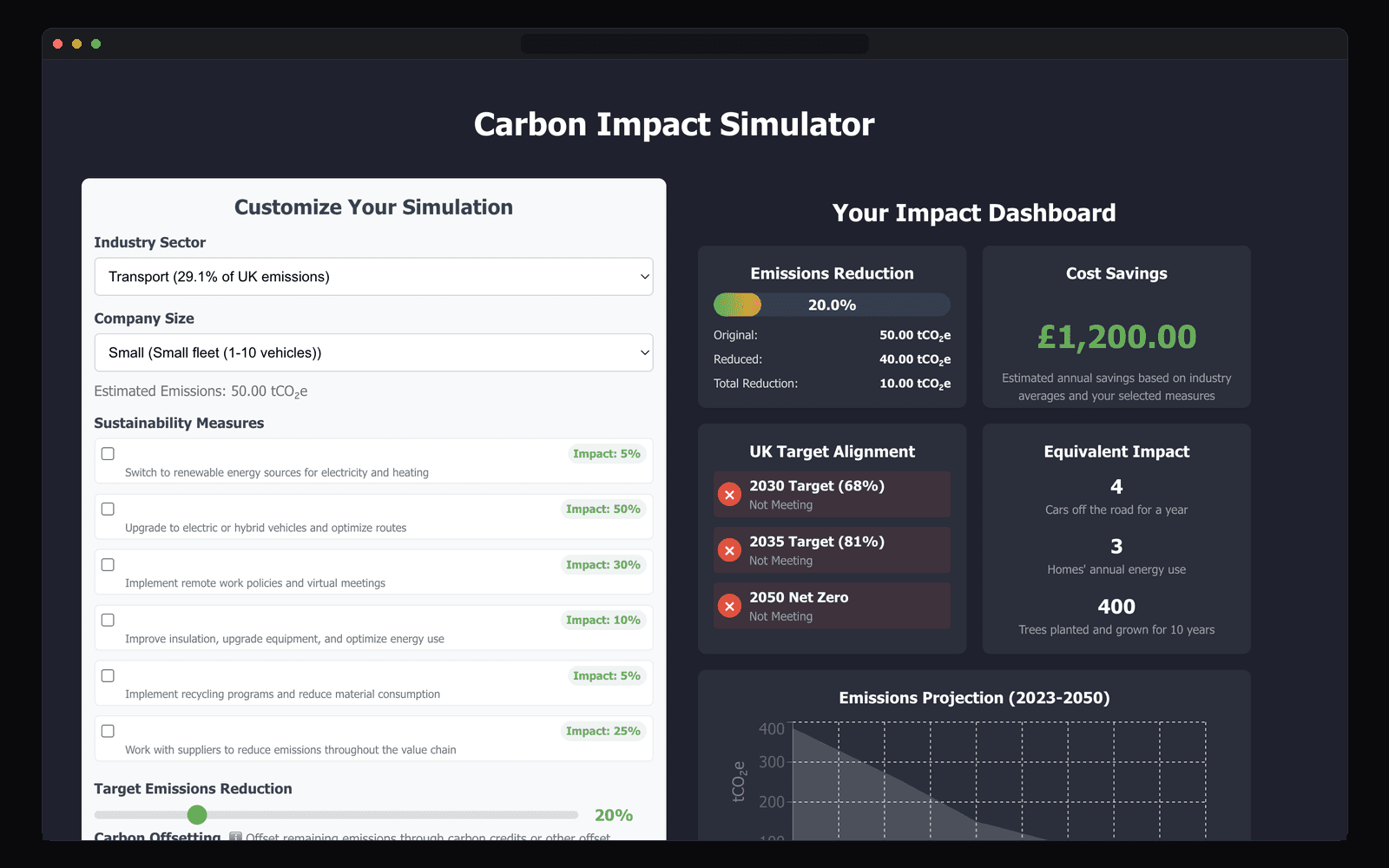
Task: Check the recycling programs measure
Action: (108, 674)
